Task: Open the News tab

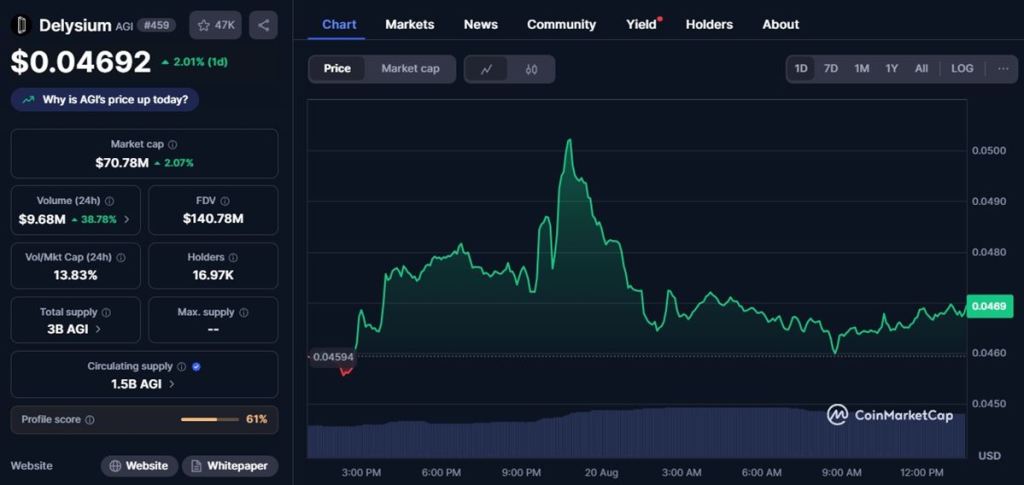Action: (x=481, y=25)
